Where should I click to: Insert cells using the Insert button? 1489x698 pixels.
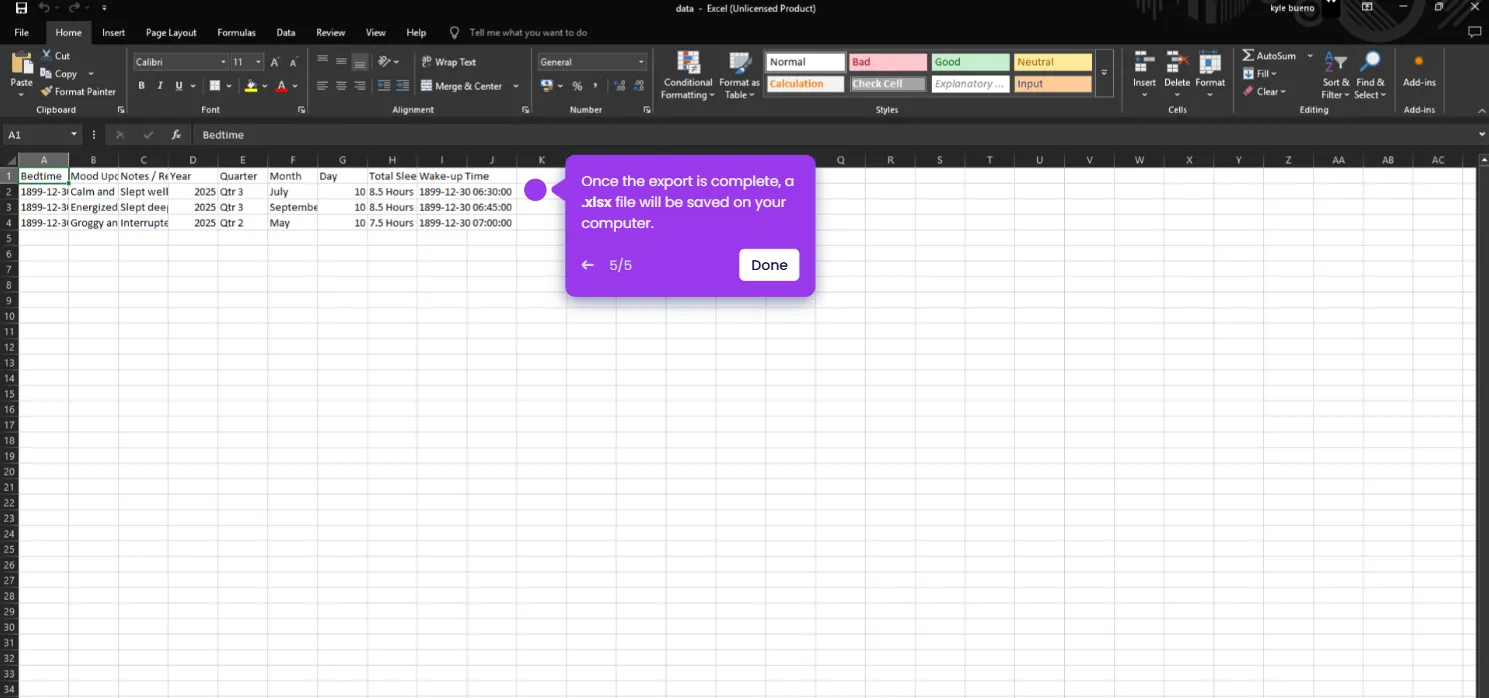[1144, 74]
